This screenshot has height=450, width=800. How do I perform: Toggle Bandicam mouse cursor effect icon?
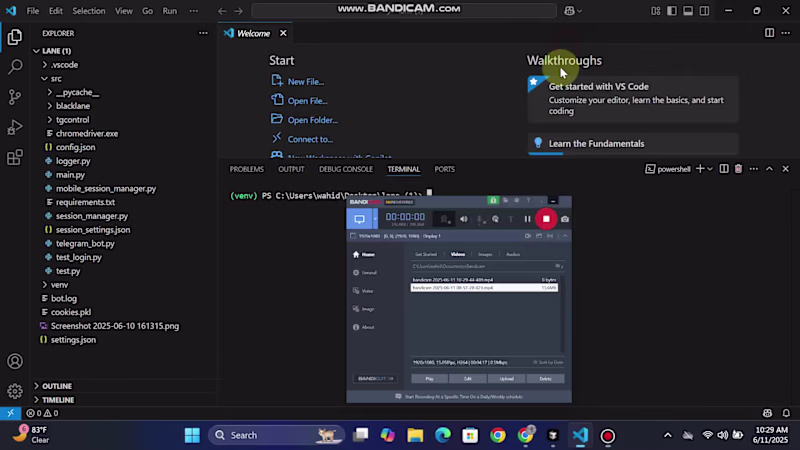(495, 219)
